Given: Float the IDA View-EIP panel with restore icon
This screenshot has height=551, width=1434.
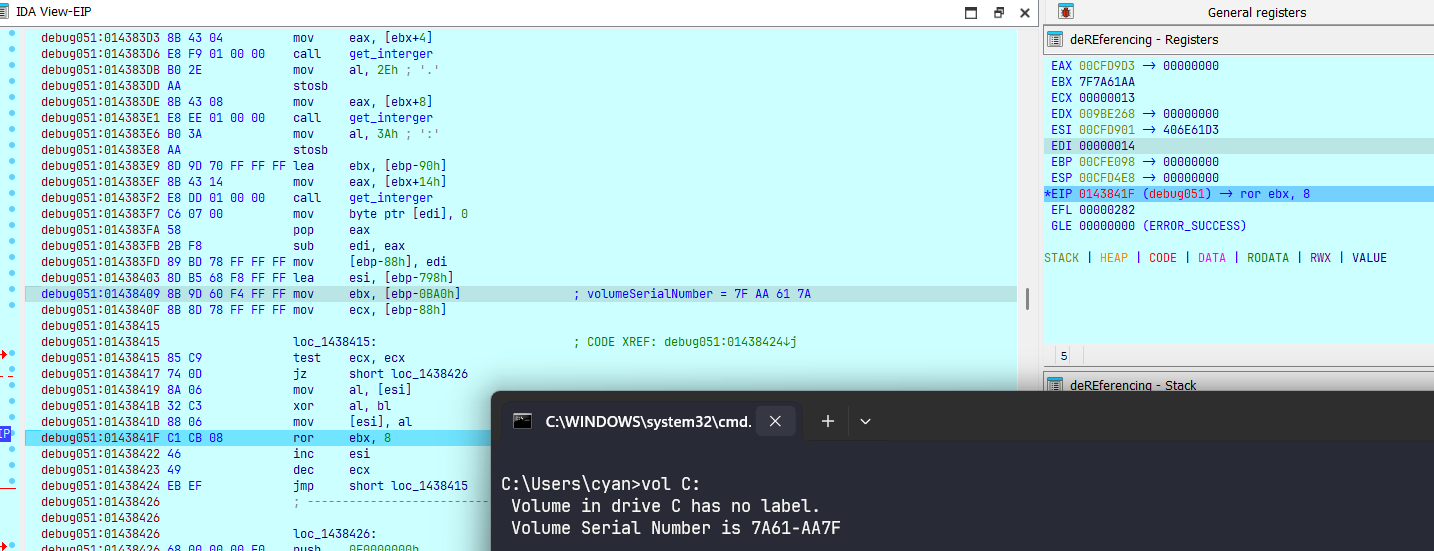Looking at the screenshot, I should (998, 12).
